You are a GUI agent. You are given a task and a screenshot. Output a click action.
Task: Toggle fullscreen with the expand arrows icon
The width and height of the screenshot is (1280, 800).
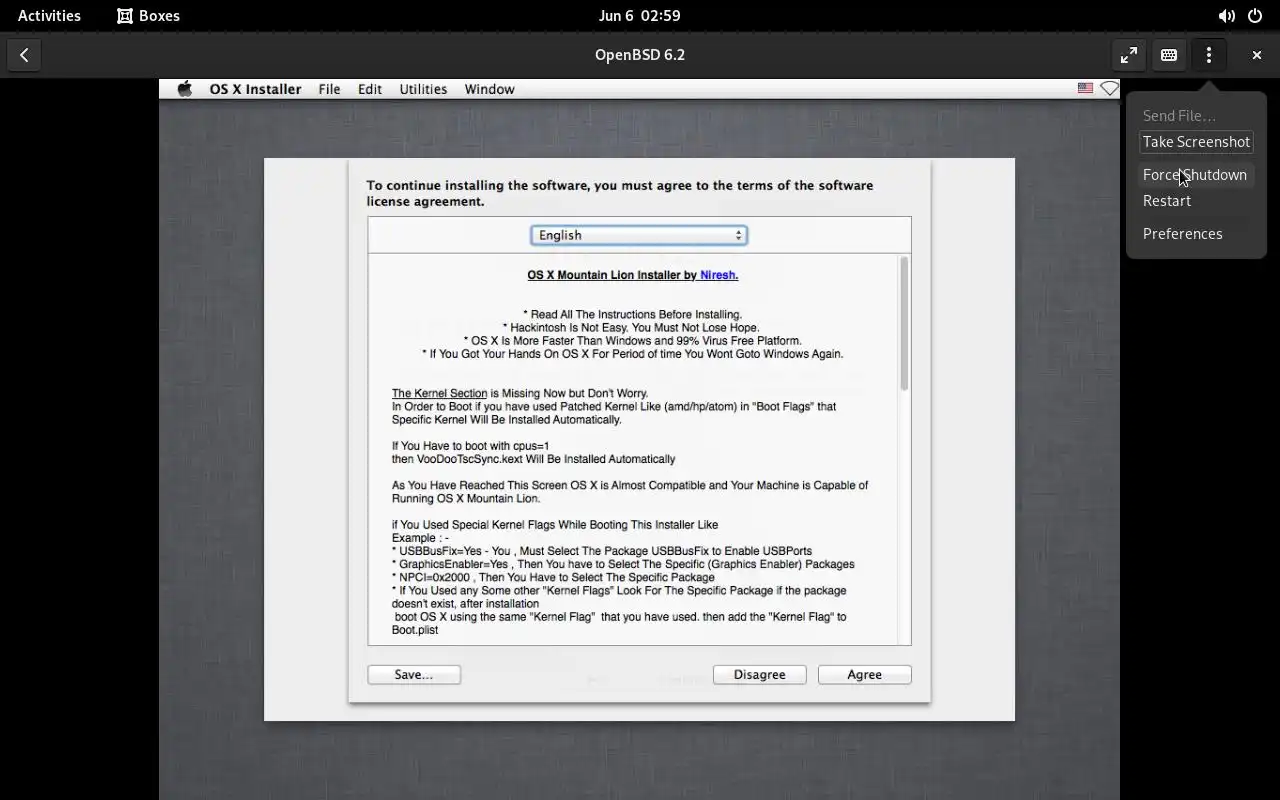click(x=1129, y=55)
